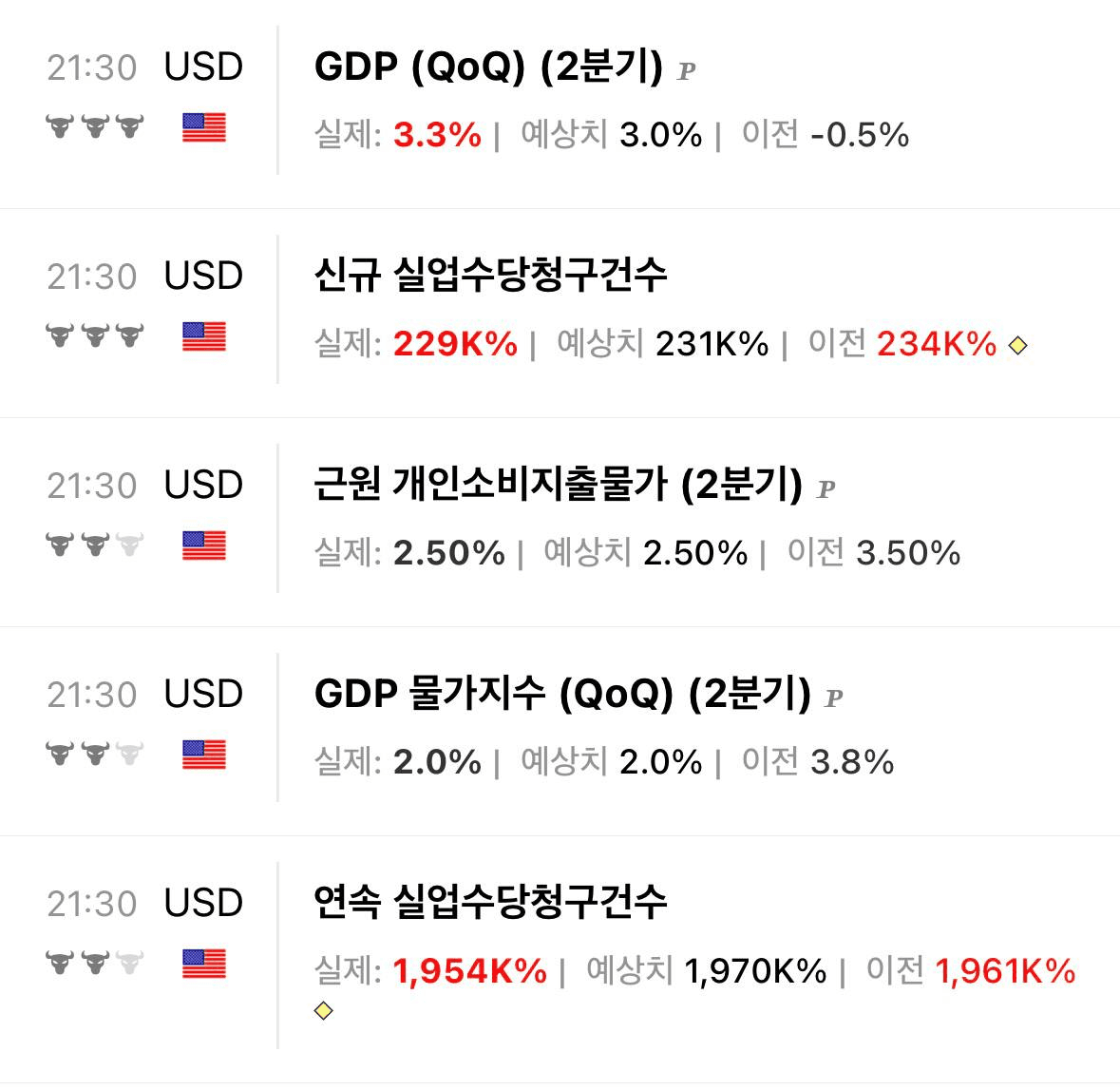Click the P icon beside GDP 물가지수
This screenshot has height=1090, width=1120.
[x=833, y=698]
